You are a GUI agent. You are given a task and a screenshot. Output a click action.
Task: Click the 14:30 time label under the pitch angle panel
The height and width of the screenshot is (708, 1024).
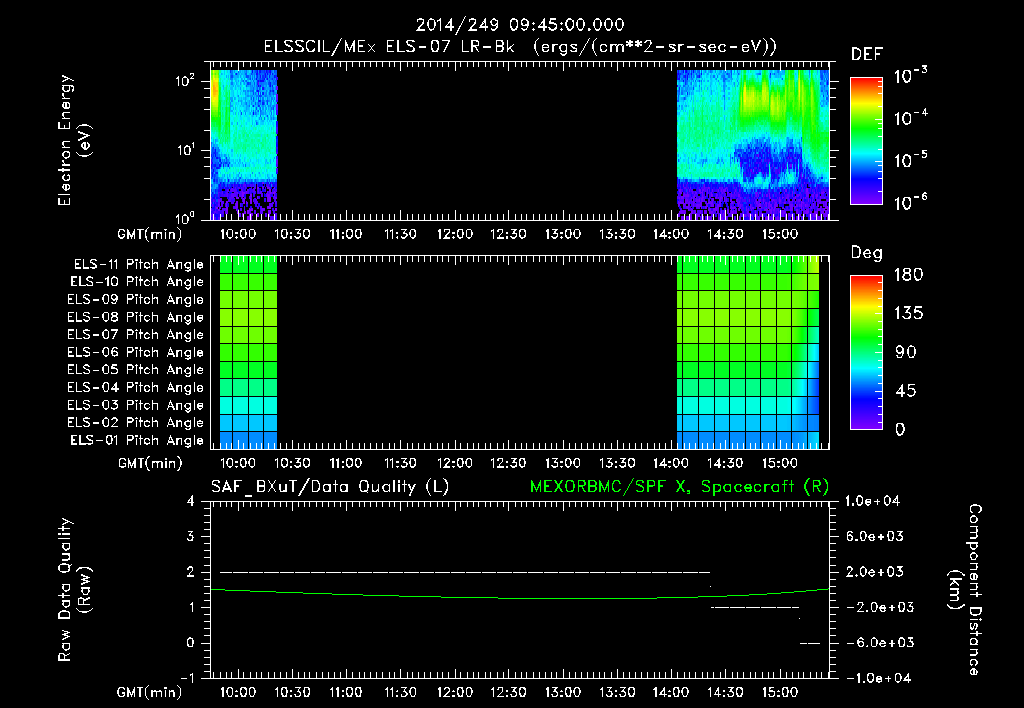tap(726, 464)
